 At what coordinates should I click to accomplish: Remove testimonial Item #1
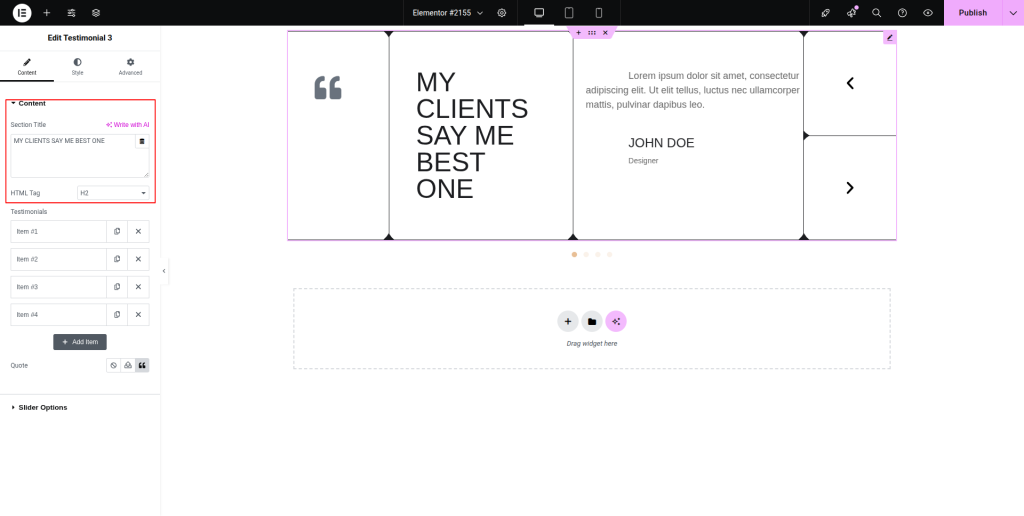(x=138, y=231)
